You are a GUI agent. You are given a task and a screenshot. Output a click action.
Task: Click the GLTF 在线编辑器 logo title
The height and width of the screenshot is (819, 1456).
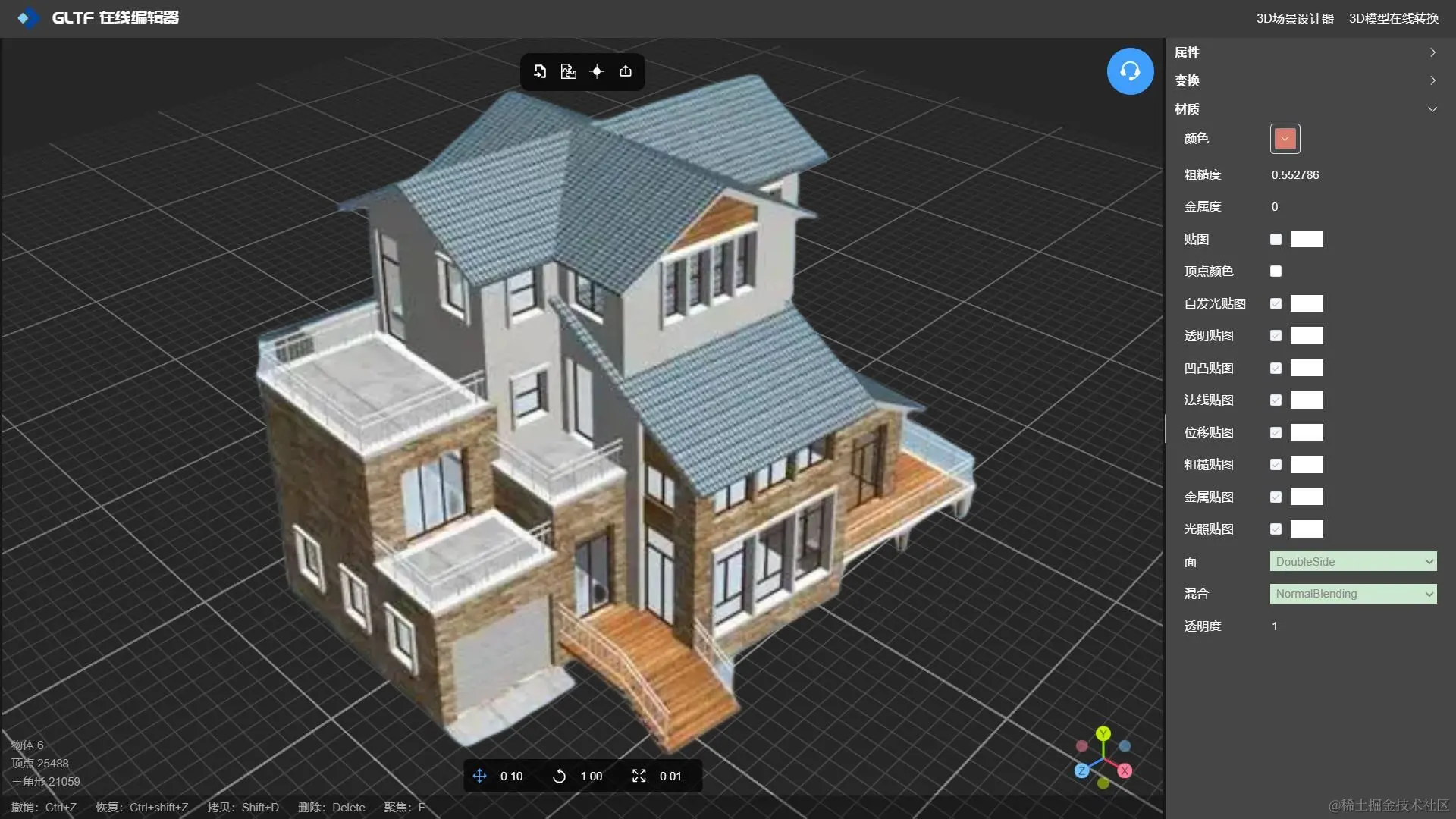114,17
